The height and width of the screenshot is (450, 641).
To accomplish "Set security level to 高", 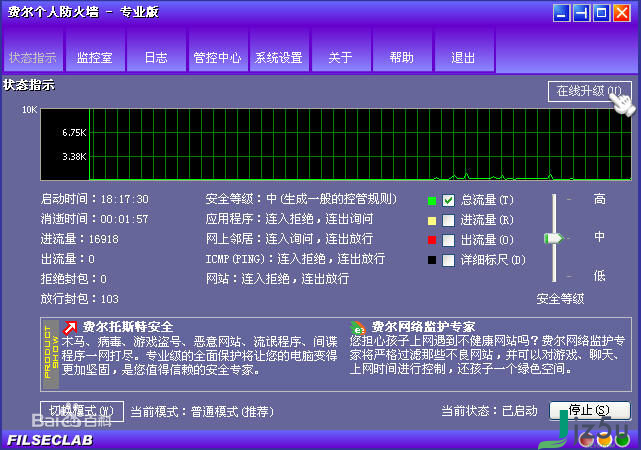I will pos(599,199).
